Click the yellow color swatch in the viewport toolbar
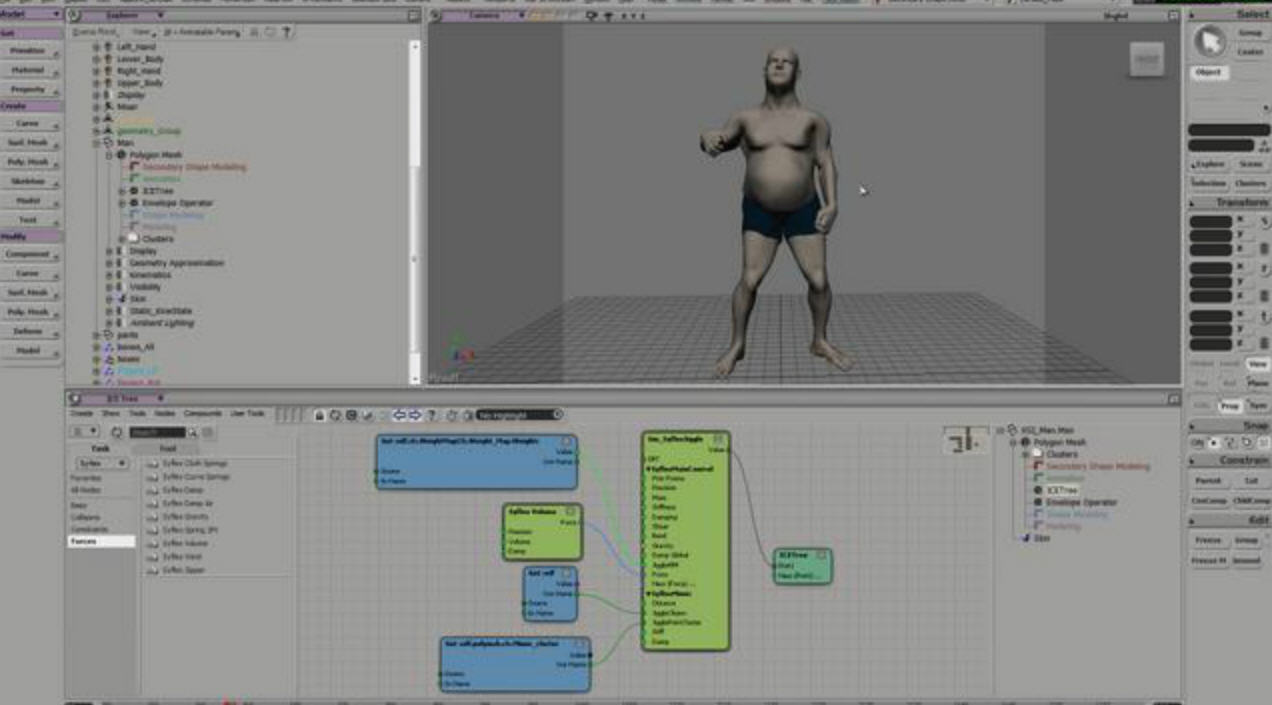1272x705 pixels. tap(534, 15)
